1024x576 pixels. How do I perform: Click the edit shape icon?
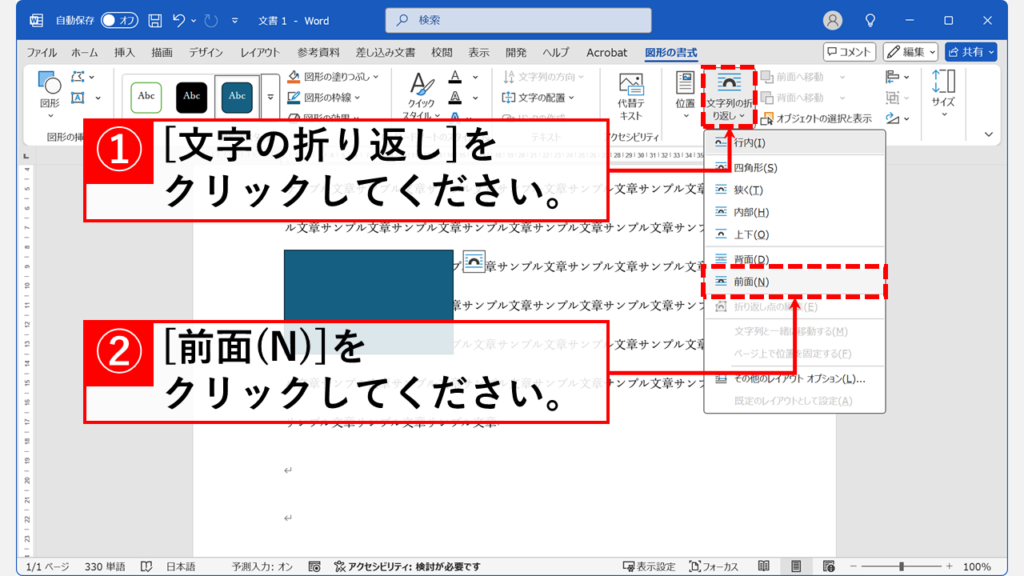coord(78,77)
